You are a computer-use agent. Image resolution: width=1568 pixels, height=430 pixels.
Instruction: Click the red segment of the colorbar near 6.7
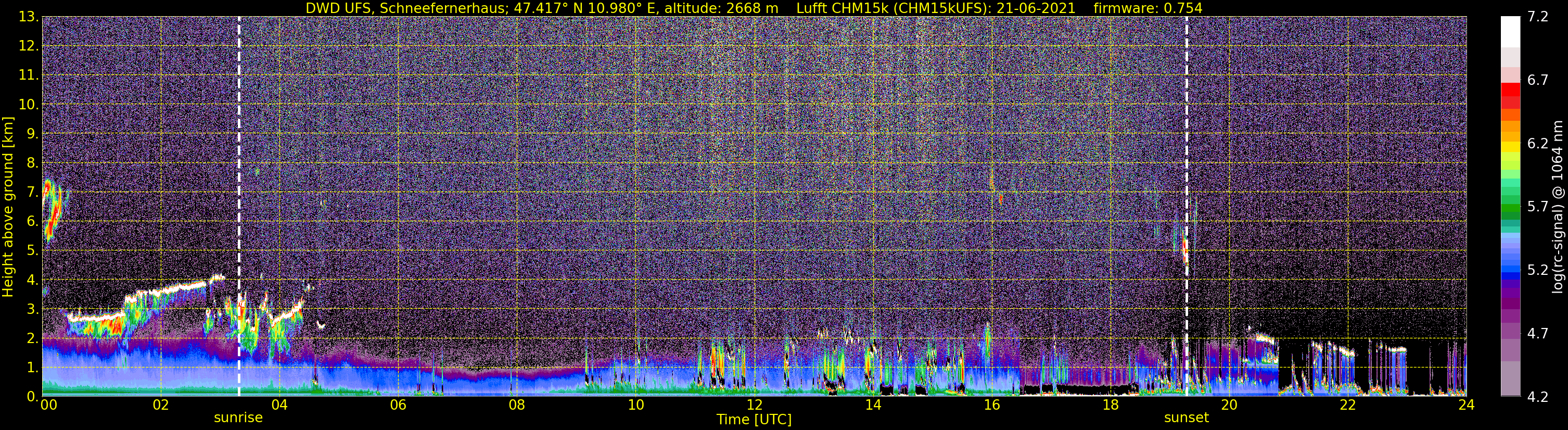tap(1511, 89)
